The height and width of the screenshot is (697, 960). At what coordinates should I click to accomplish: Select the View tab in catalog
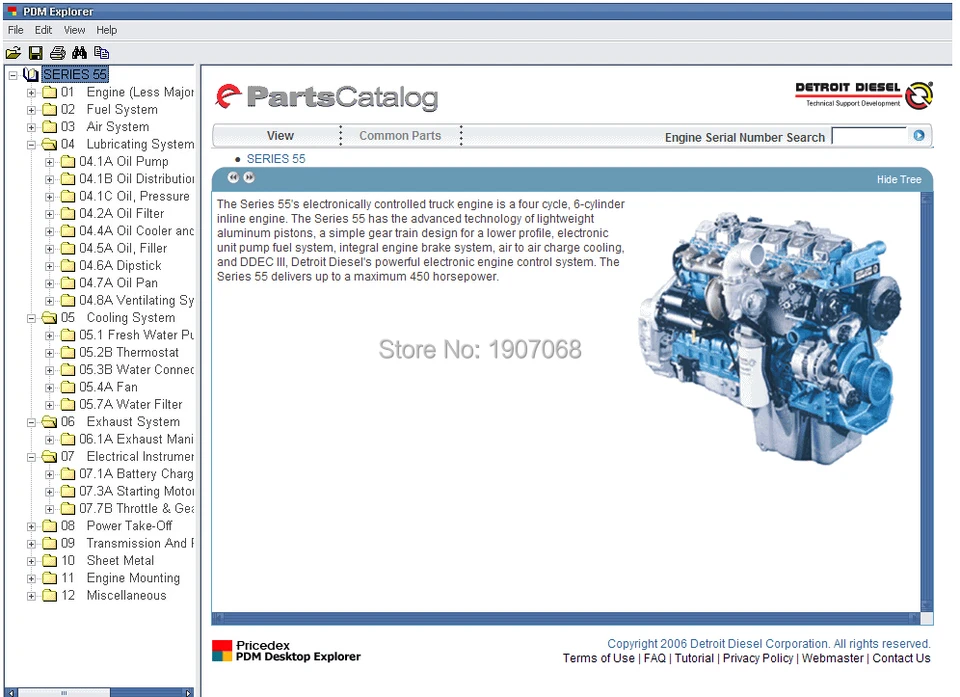tap(280, 136)
